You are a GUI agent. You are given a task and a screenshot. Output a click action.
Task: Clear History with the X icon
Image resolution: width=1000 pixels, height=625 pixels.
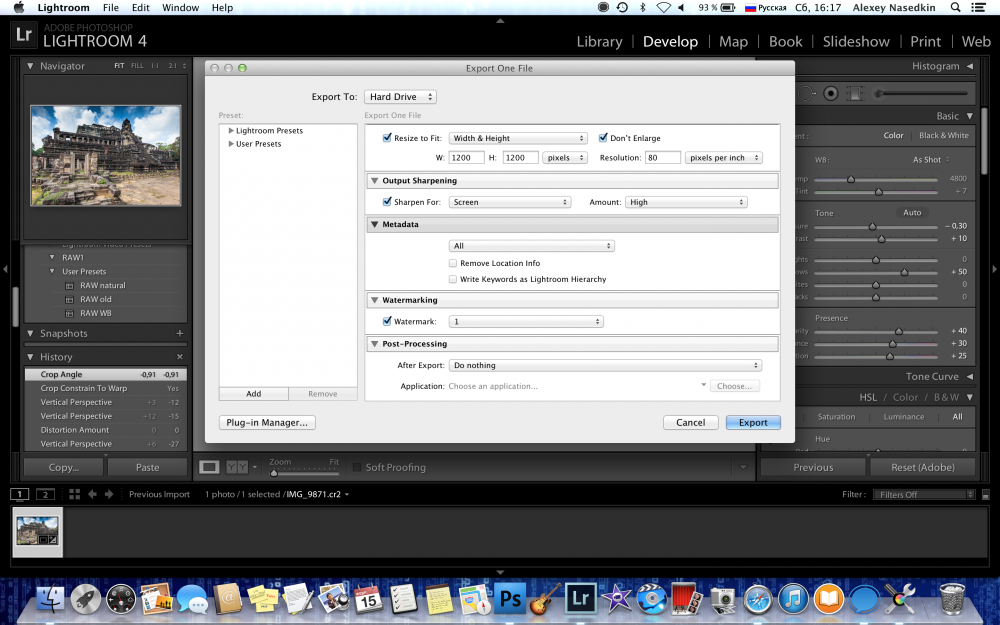[x=180, y=357]
